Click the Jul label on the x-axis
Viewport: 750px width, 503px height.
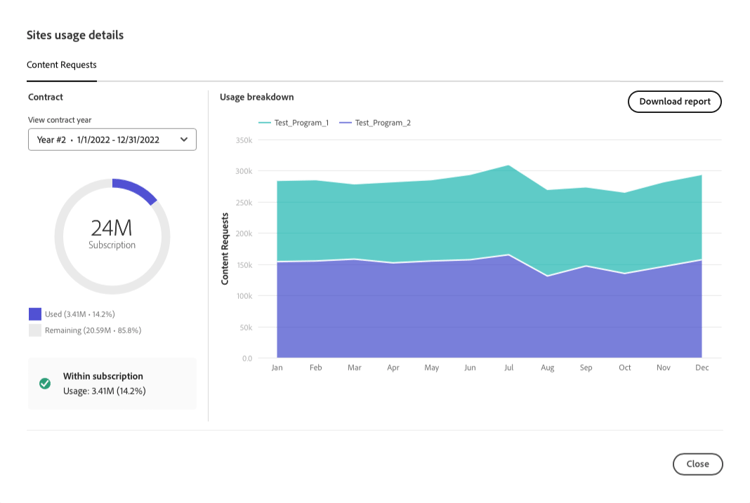tap(508, 368)
